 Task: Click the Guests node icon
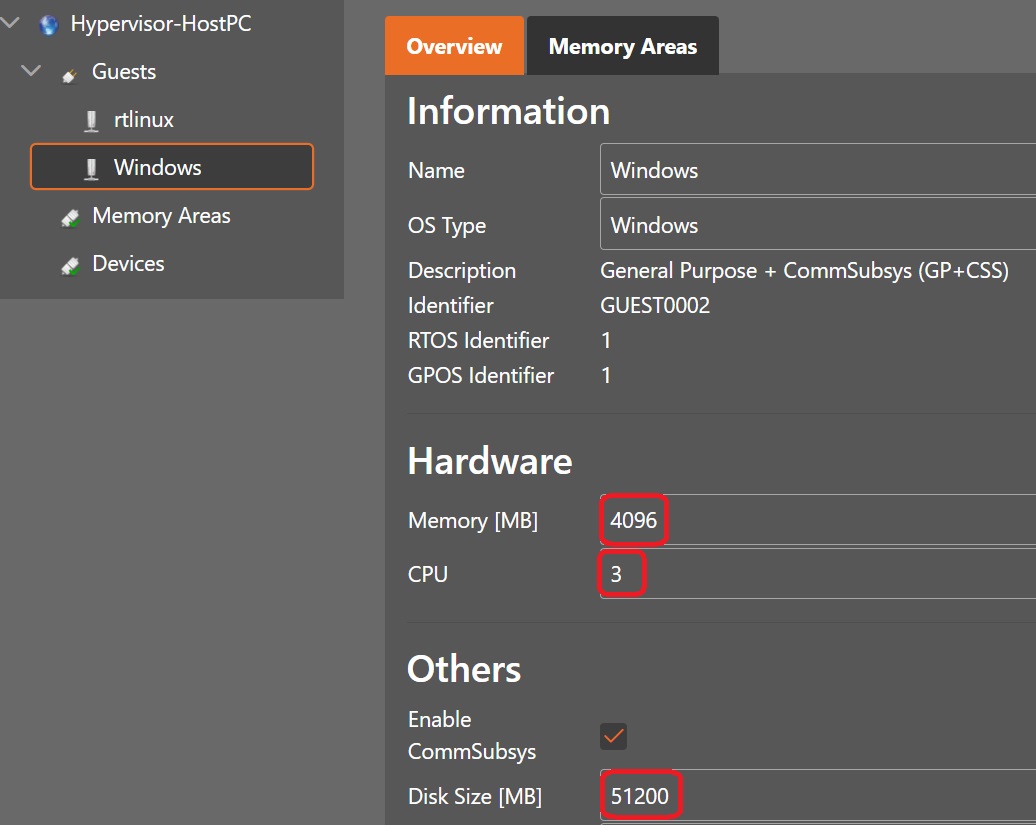tap(70, 73)
